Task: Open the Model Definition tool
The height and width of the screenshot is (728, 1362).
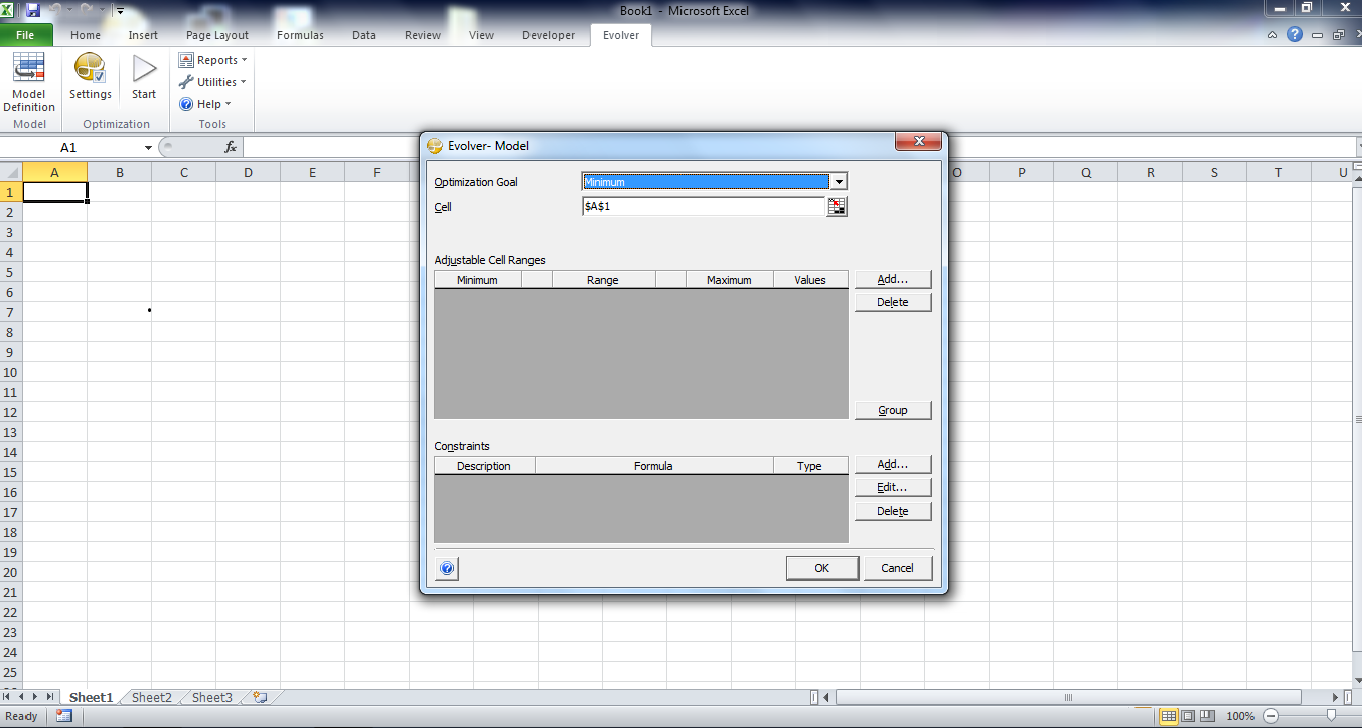Action: point(29,83)
